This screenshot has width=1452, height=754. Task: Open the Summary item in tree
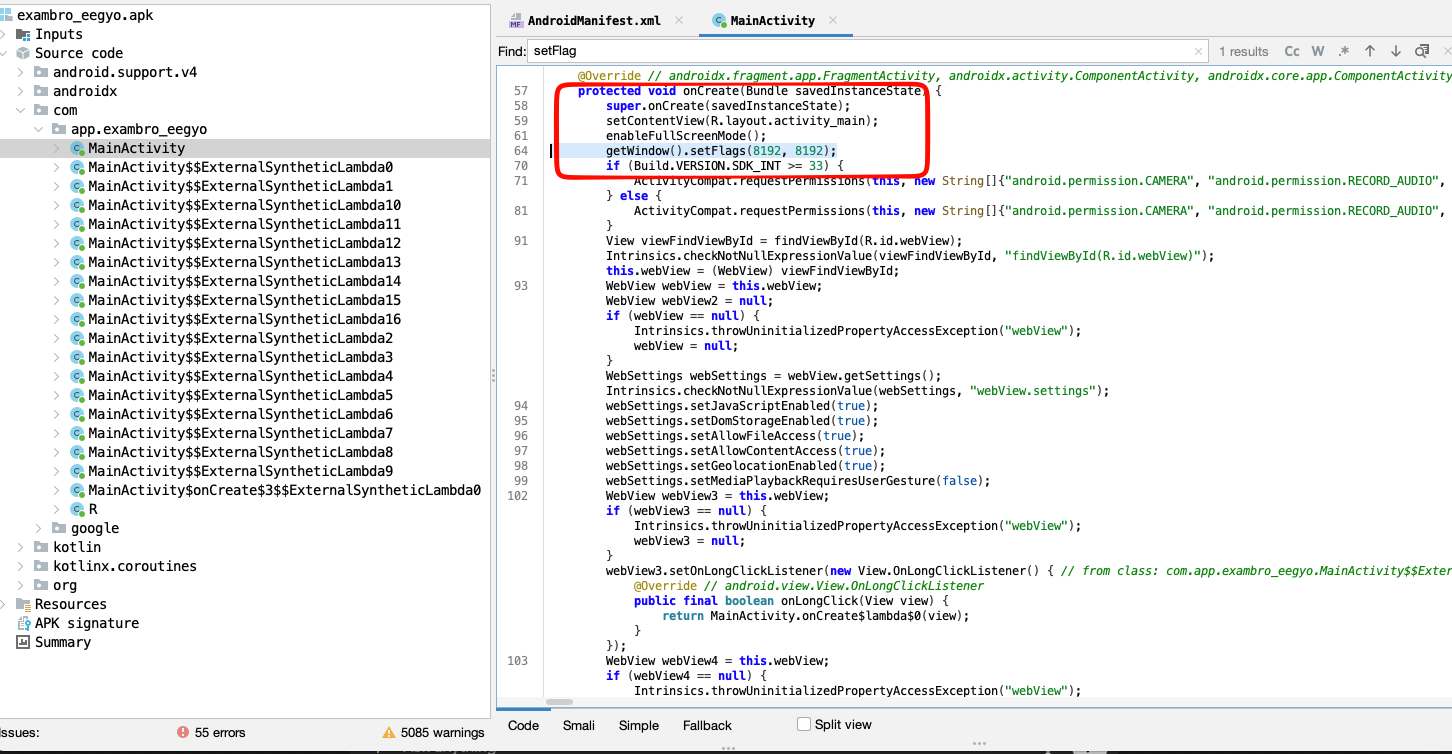(62, 642)
